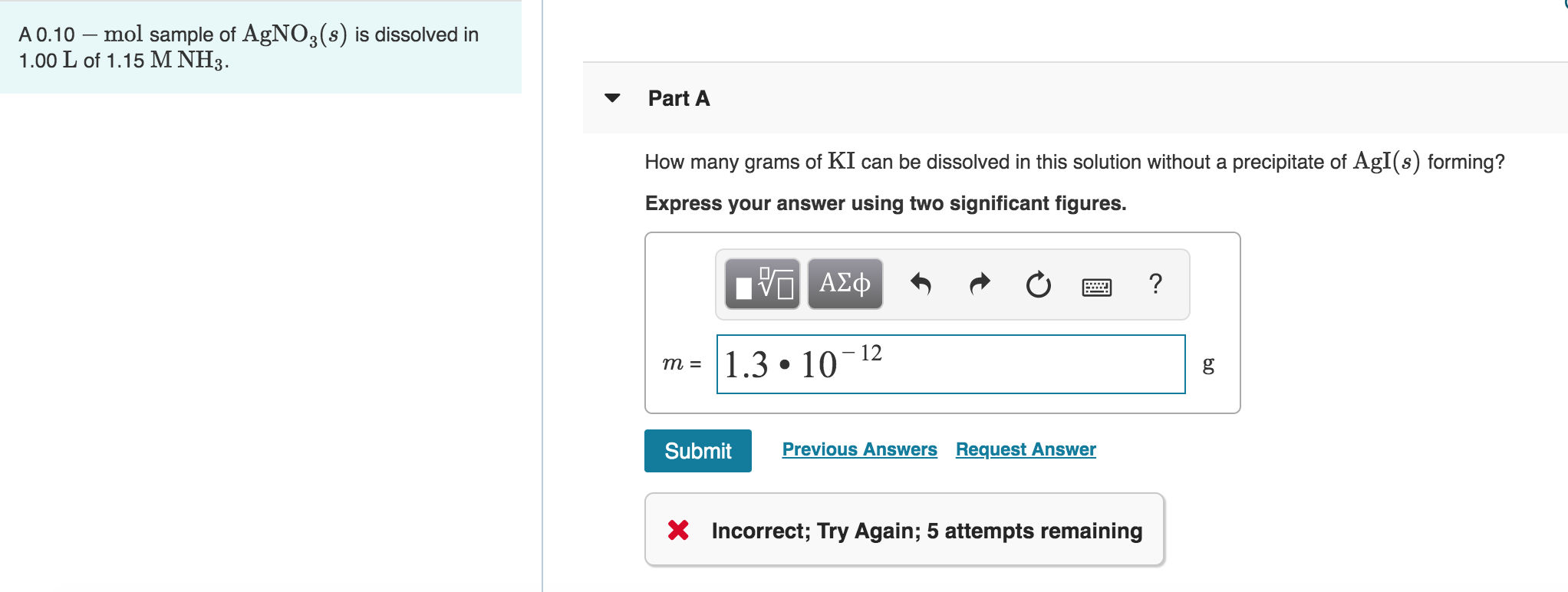Open the math templates palette in equation toolbar
The height and width of the screenshot is (592, 1568).
click(x=762, y=284)
